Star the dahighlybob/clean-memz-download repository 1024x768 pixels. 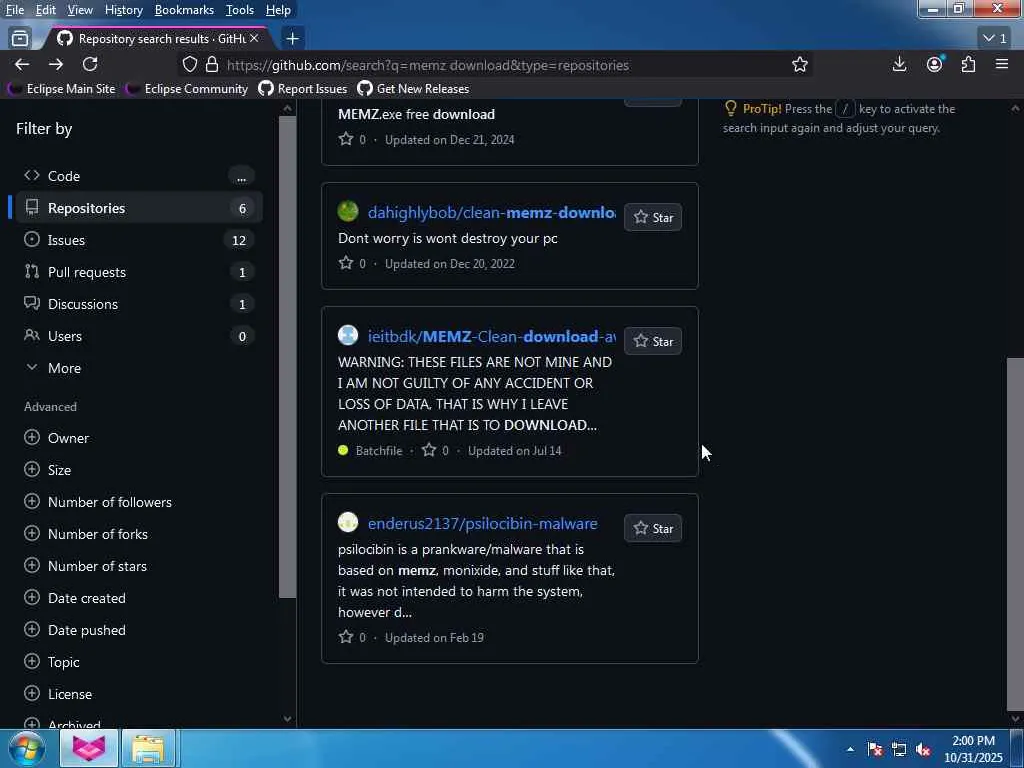tap(653, 217)
